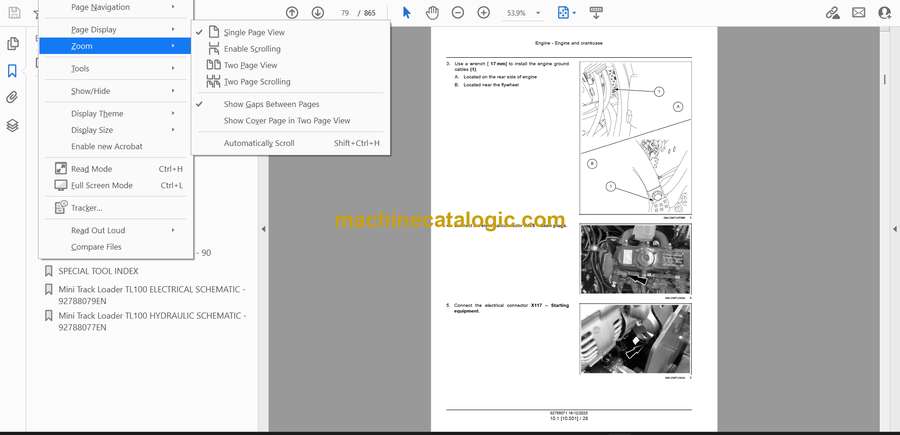Open the Bookmarks panel icon

pyautogui.click(x=12, y=71)
